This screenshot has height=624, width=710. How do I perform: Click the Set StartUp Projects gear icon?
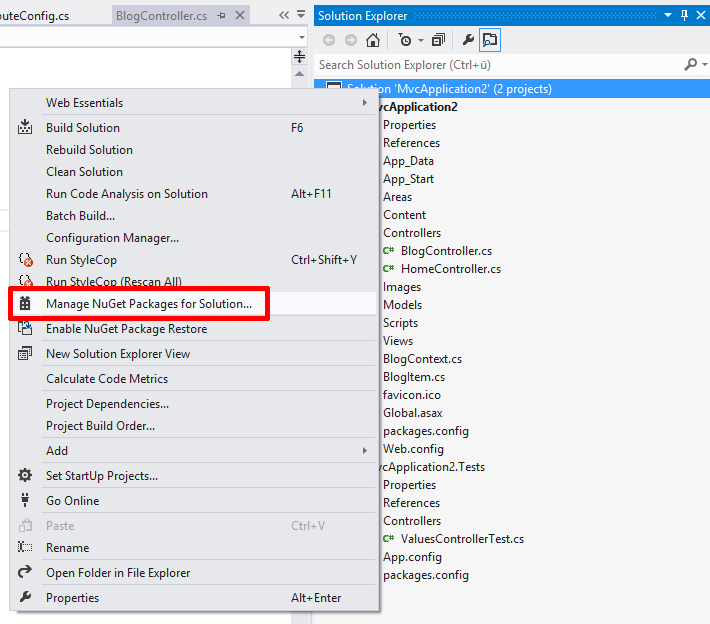click(25, 475)
